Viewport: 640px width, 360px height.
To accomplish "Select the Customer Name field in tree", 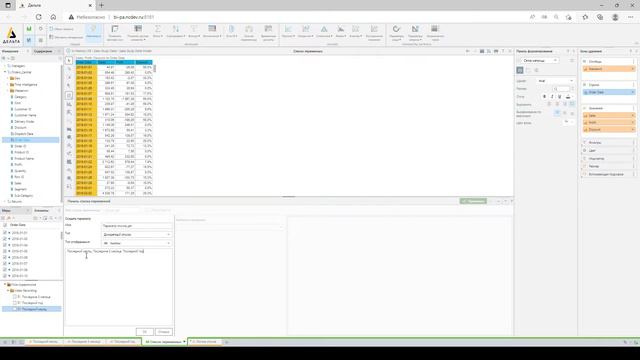I will pyautogui.click(x=25, y=115).
